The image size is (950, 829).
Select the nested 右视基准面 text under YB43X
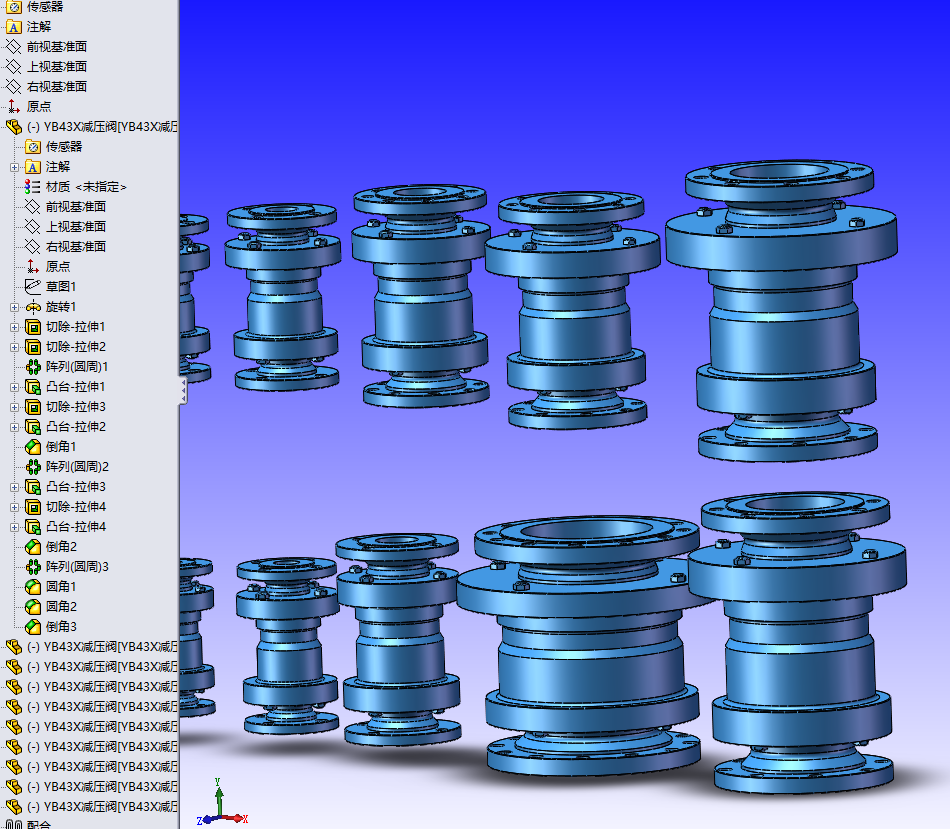tap(76, 247)
